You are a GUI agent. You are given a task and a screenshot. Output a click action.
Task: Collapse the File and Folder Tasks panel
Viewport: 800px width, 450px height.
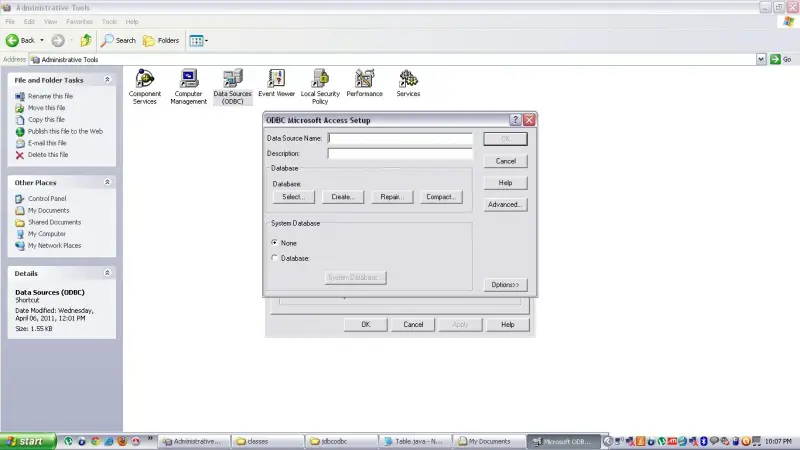point(107,80)
